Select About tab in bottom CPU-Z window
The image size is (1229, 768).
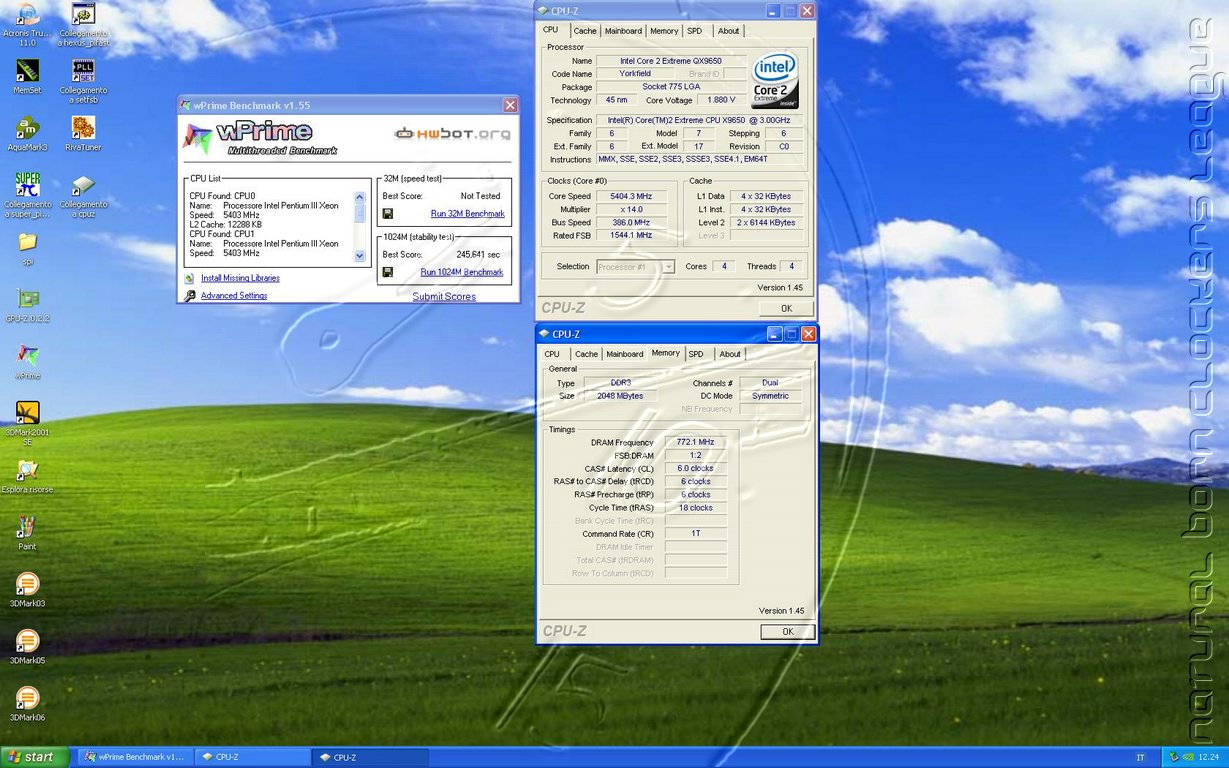730,354
